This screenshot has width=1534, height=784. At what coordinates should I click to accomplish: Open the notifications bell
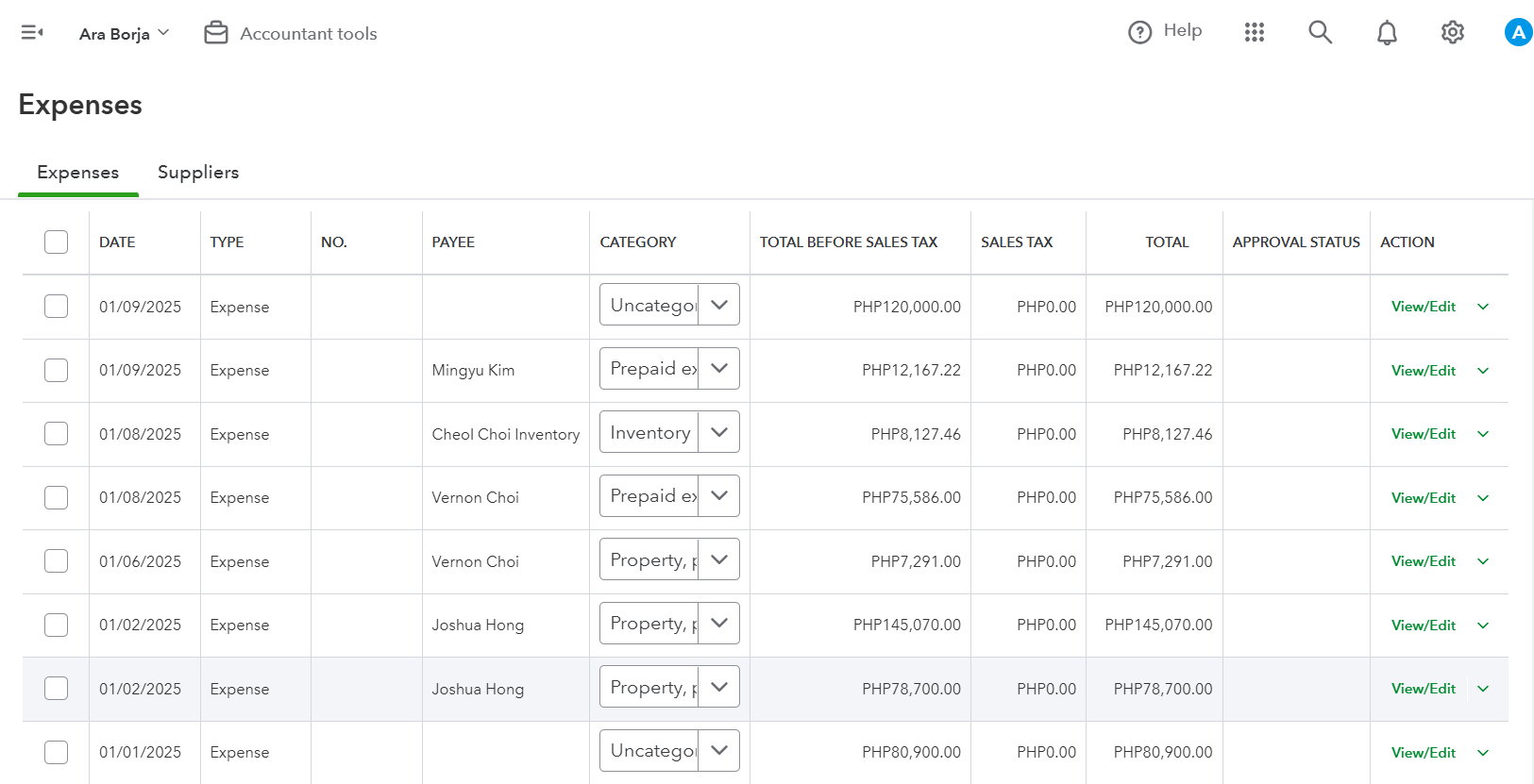pyautogui.click(x=1386, y=33)
